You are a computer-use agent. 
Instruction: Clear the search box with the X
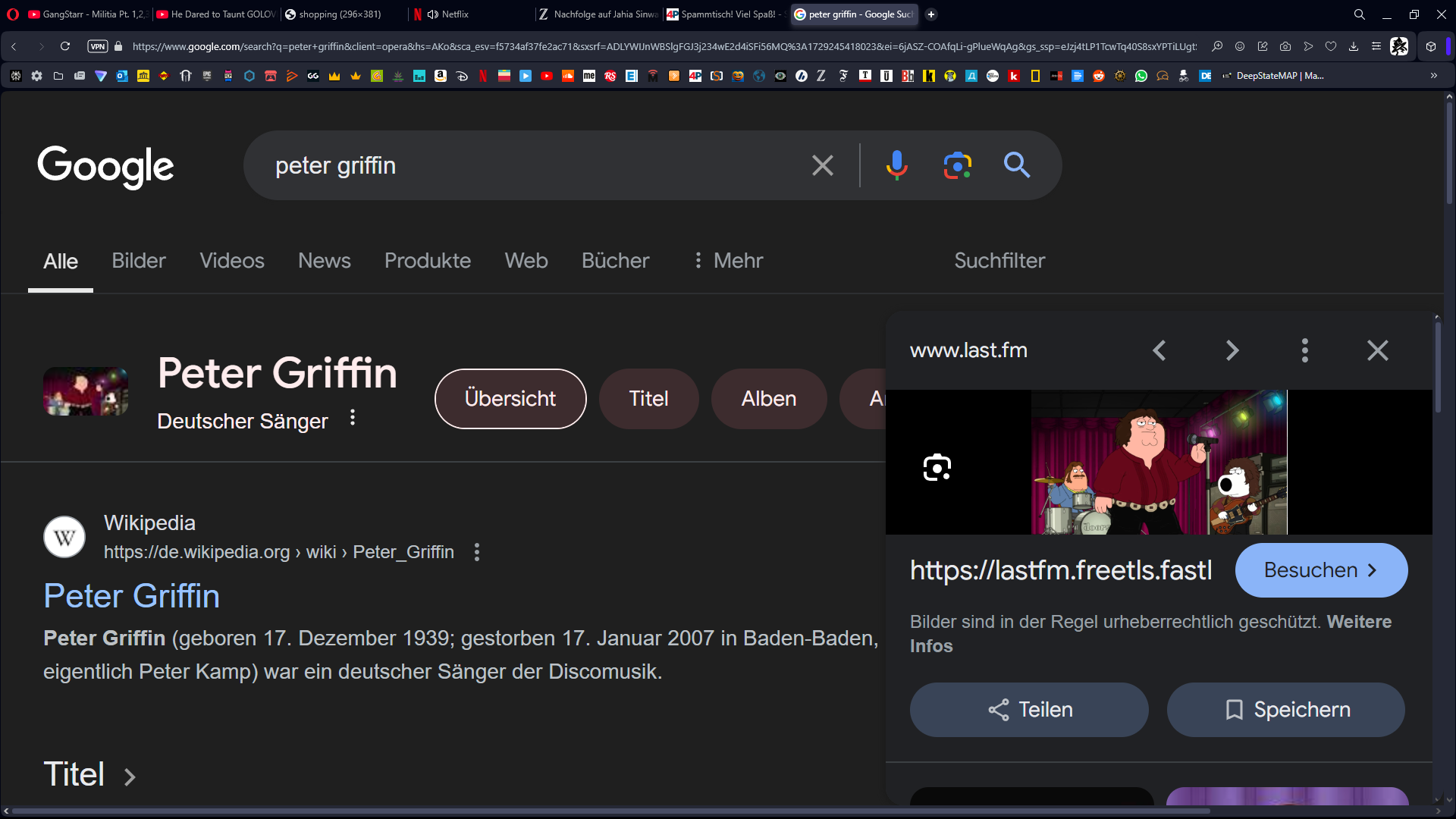coord(823,165)
